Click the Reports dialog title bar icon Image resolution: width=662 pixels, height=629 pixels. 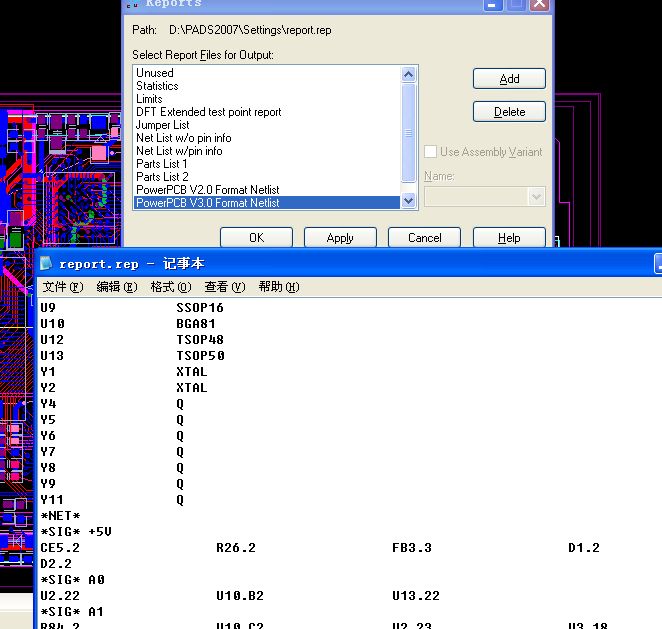click(x=132, y=4)
